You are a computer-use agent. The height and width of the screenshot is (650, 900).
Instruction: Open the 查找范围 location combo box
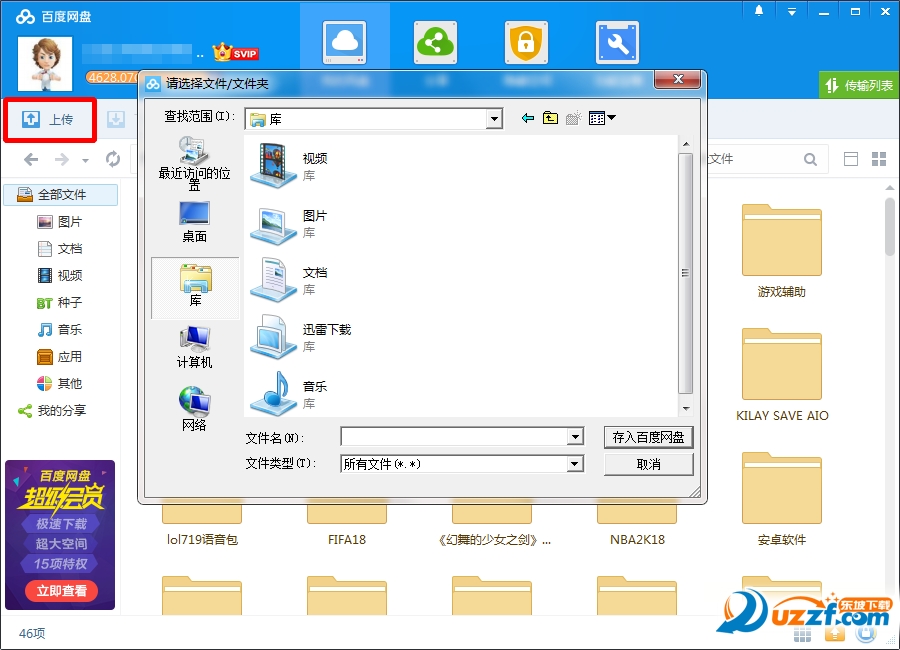point(374,119)
